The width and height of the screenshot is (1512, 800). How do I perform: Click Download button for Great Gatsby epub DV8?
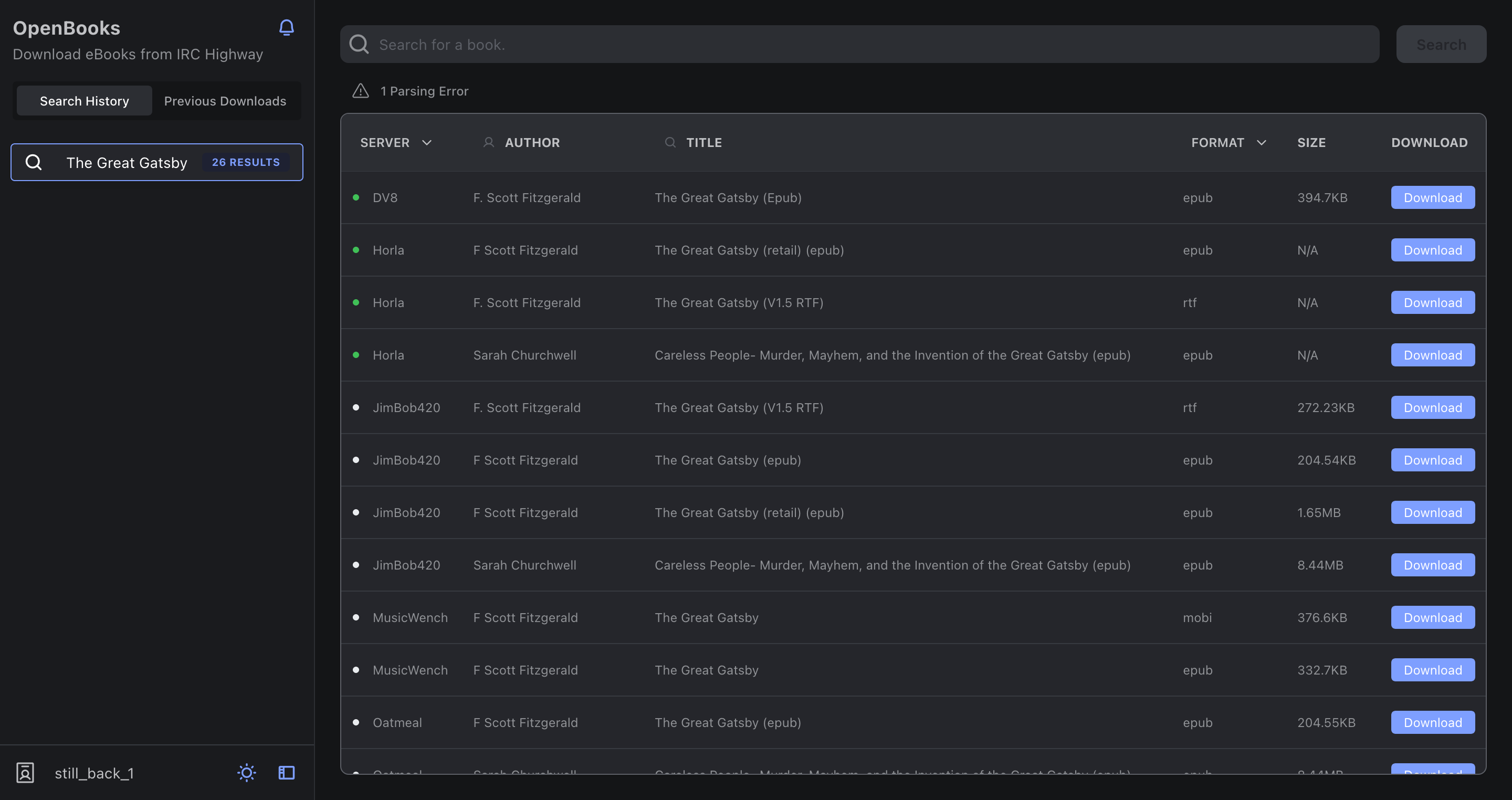(x=1432, y=198)
